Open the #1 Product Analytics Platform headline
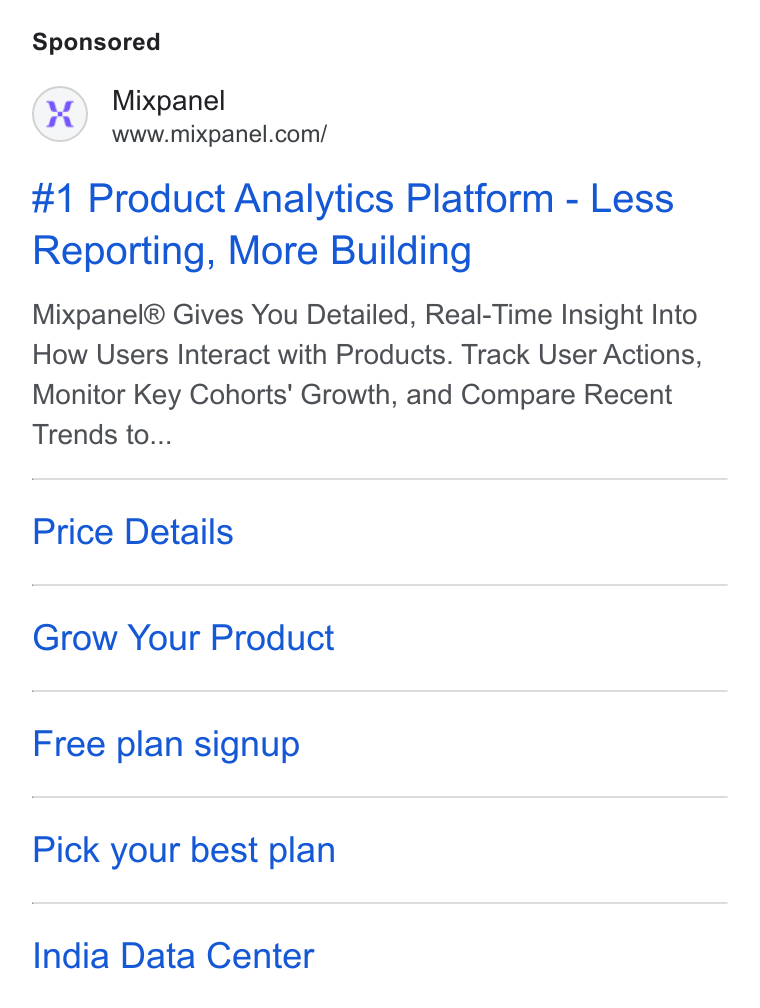760x1008 pixels. pyautogui.click(x=353, y=224)
